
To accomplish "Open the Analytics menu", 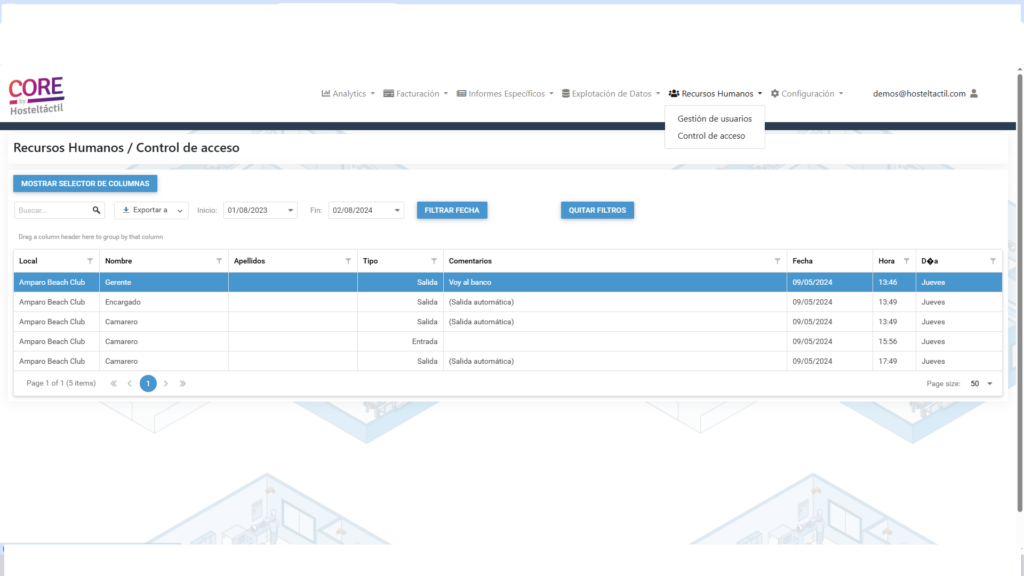I will [348, 93].
